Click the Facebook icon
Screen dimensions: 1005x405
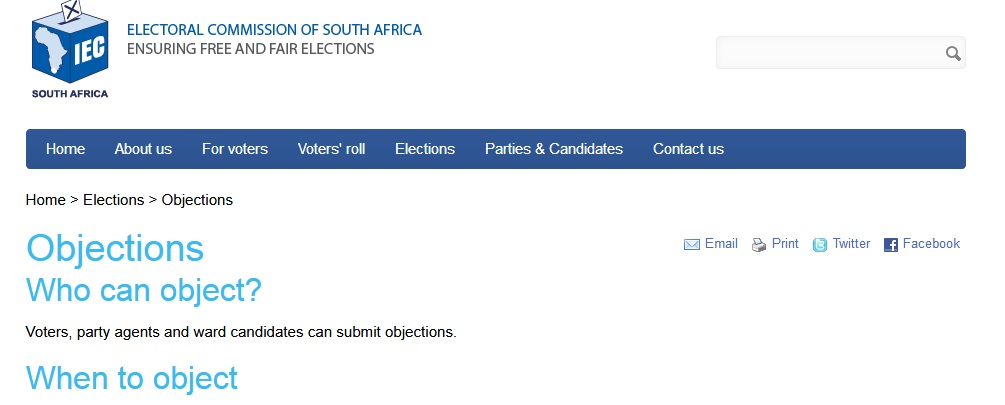891,245
